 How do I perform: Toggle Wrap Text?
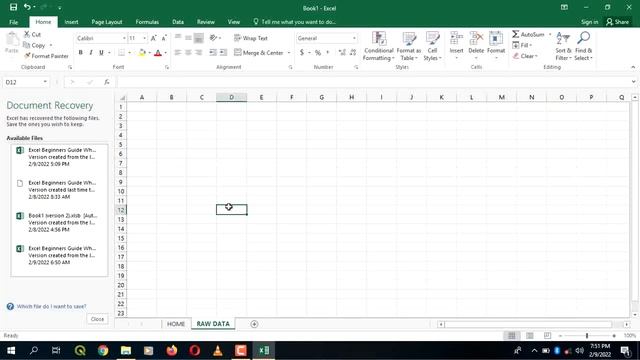[251, 38]
